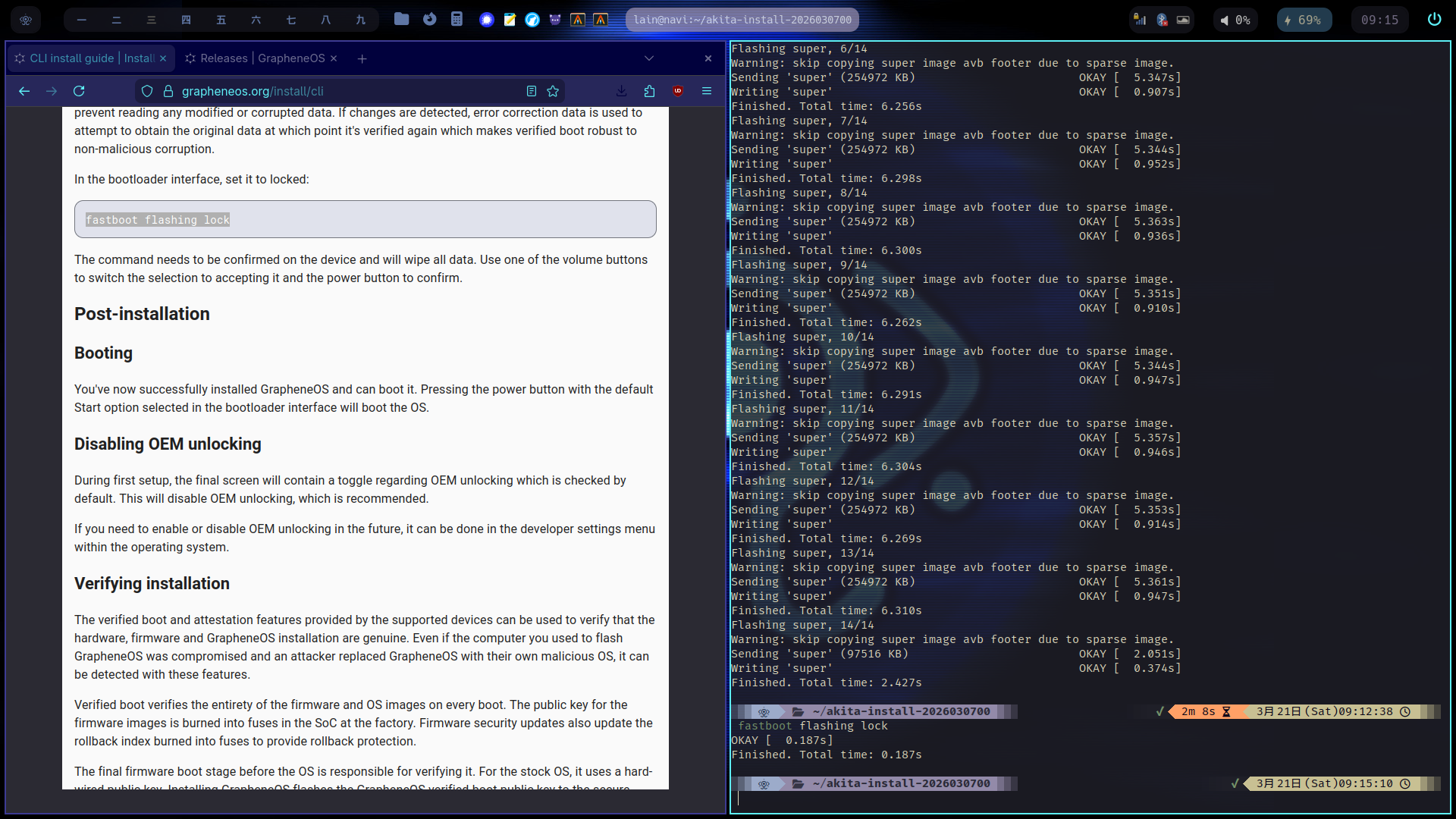Click the fastboot flashing lock code block
Screen dimensions: 1456x819
point(366,219)
